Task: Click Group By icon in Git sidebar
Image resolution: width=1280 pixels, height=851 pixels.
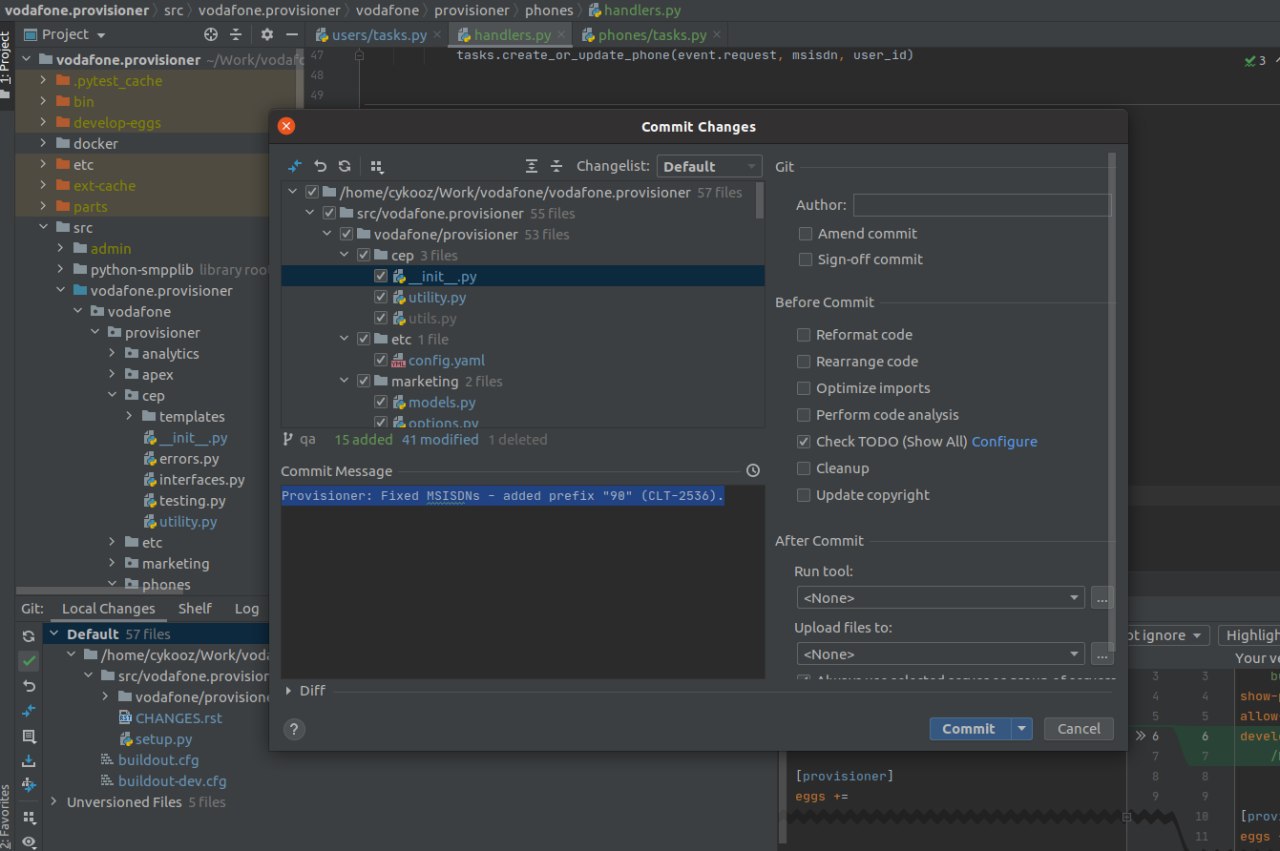Action: [29, 817]
